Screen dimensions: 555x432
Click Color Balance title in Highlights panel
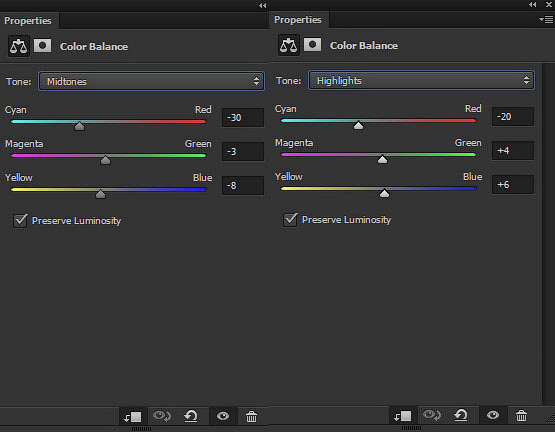pyautogui.click(x=364, y=45)
